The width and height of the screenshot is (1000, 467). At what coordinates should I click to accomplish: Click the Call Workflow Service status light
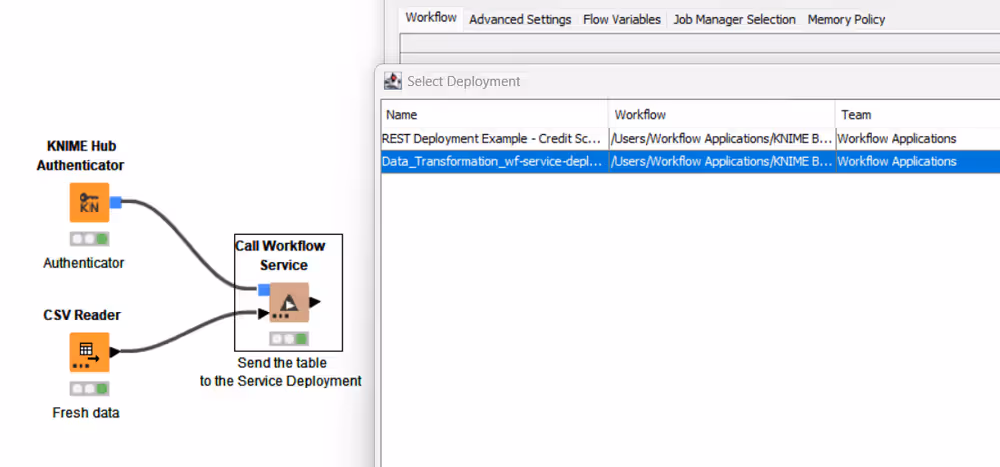pos(288,338)
